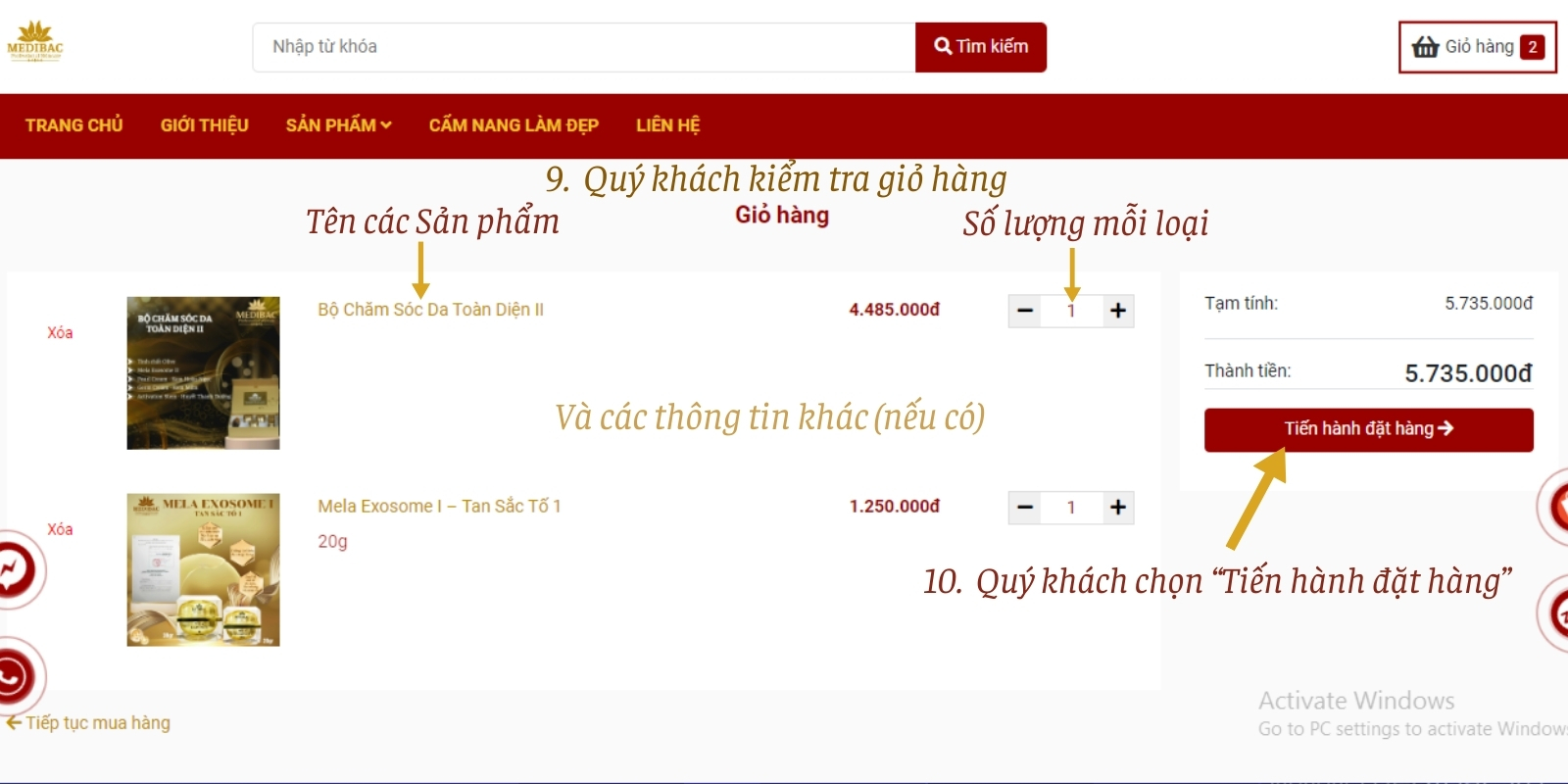The image size is (1568, 784).
Task: Click Tiến hành đặt hàng button
Action: [x=1369, y=429]
